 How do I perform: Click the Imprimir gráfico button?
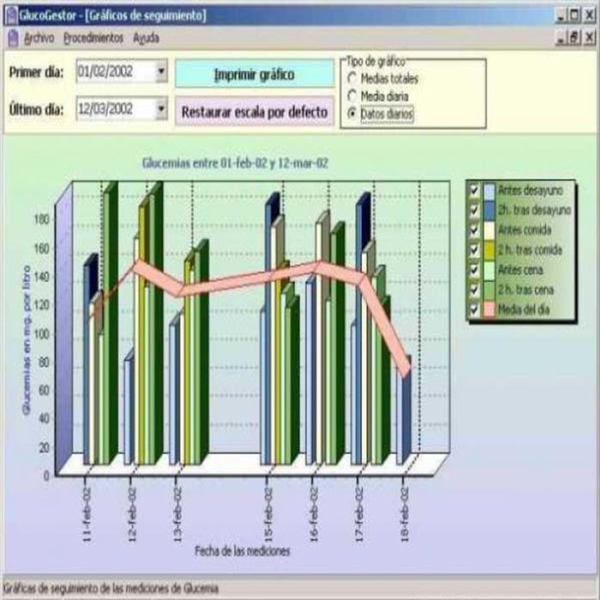tap(254, 73)
